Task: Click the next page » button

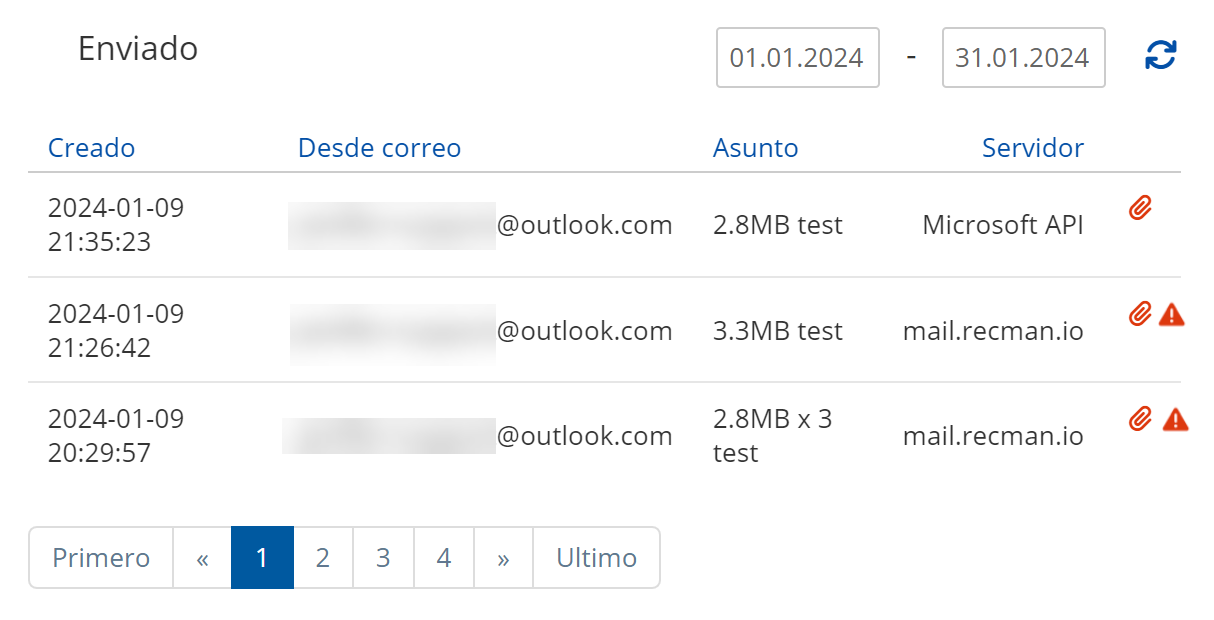Action: click(503, 557)
